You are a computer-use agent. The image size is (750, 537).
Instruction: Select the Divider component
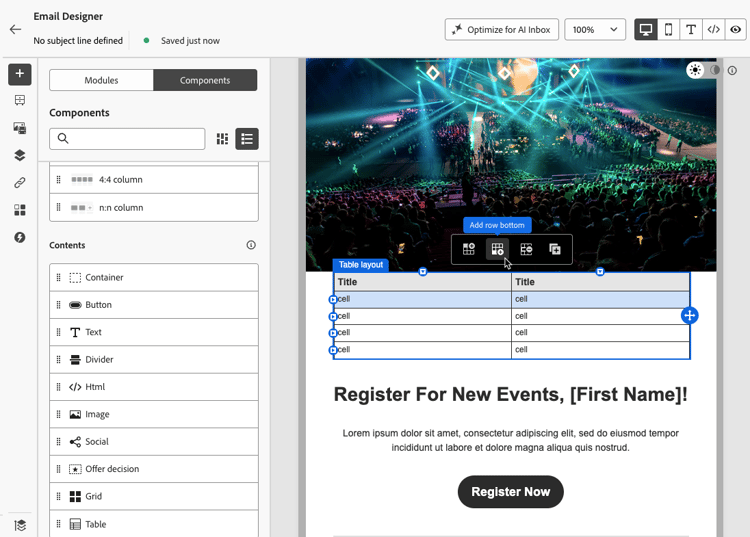154,359
